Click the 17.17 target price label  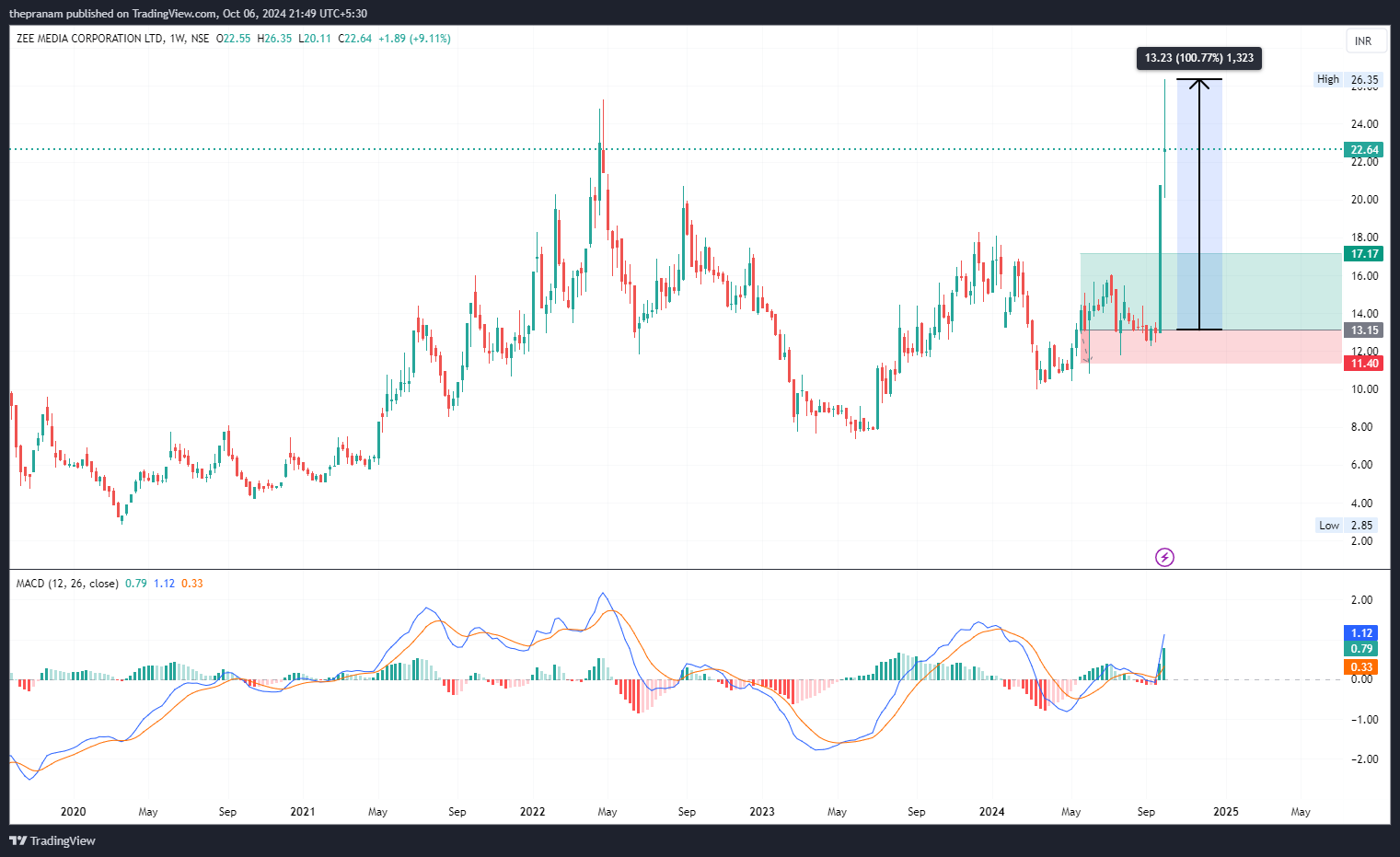[1363, 254]
